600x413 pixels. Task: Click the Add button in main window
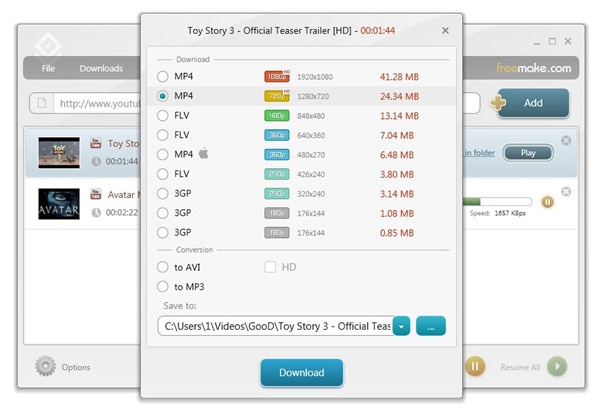point(533,103)
